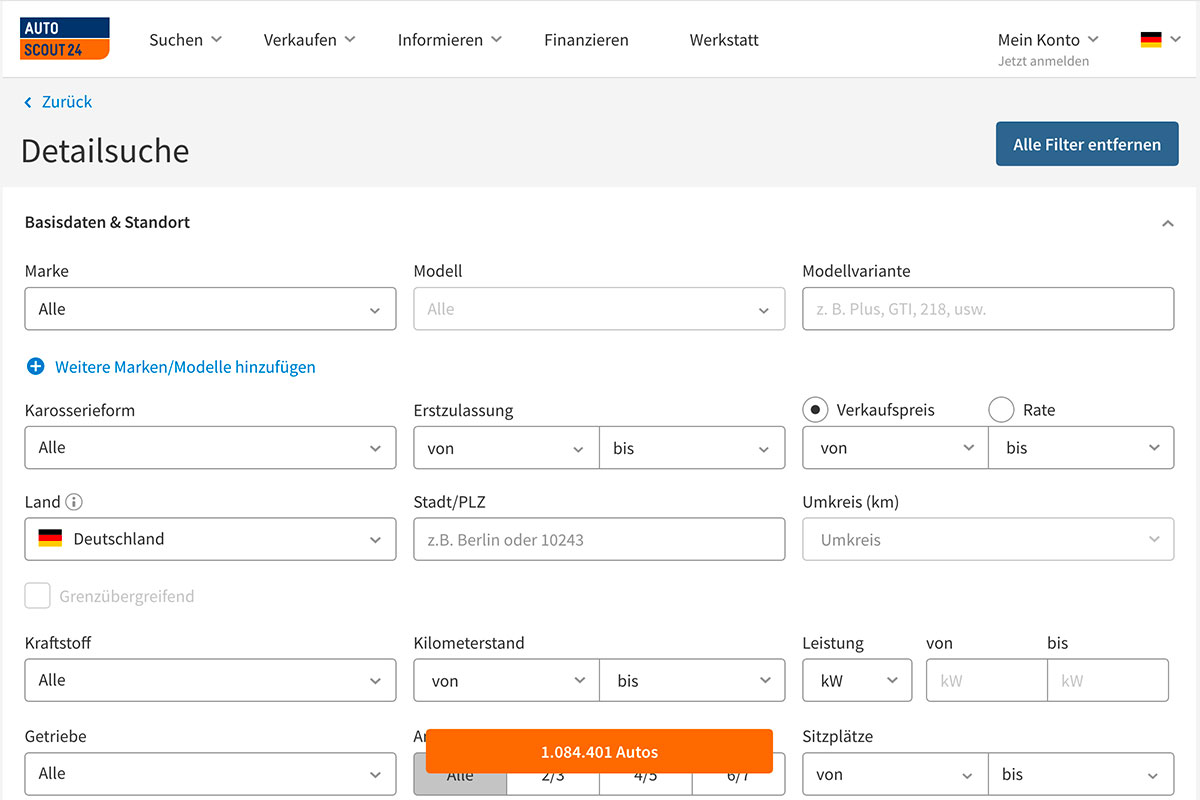Open the Kraftstoff dropdown
This screenshot has height=800, width=1200.
[x=210, y=680]
